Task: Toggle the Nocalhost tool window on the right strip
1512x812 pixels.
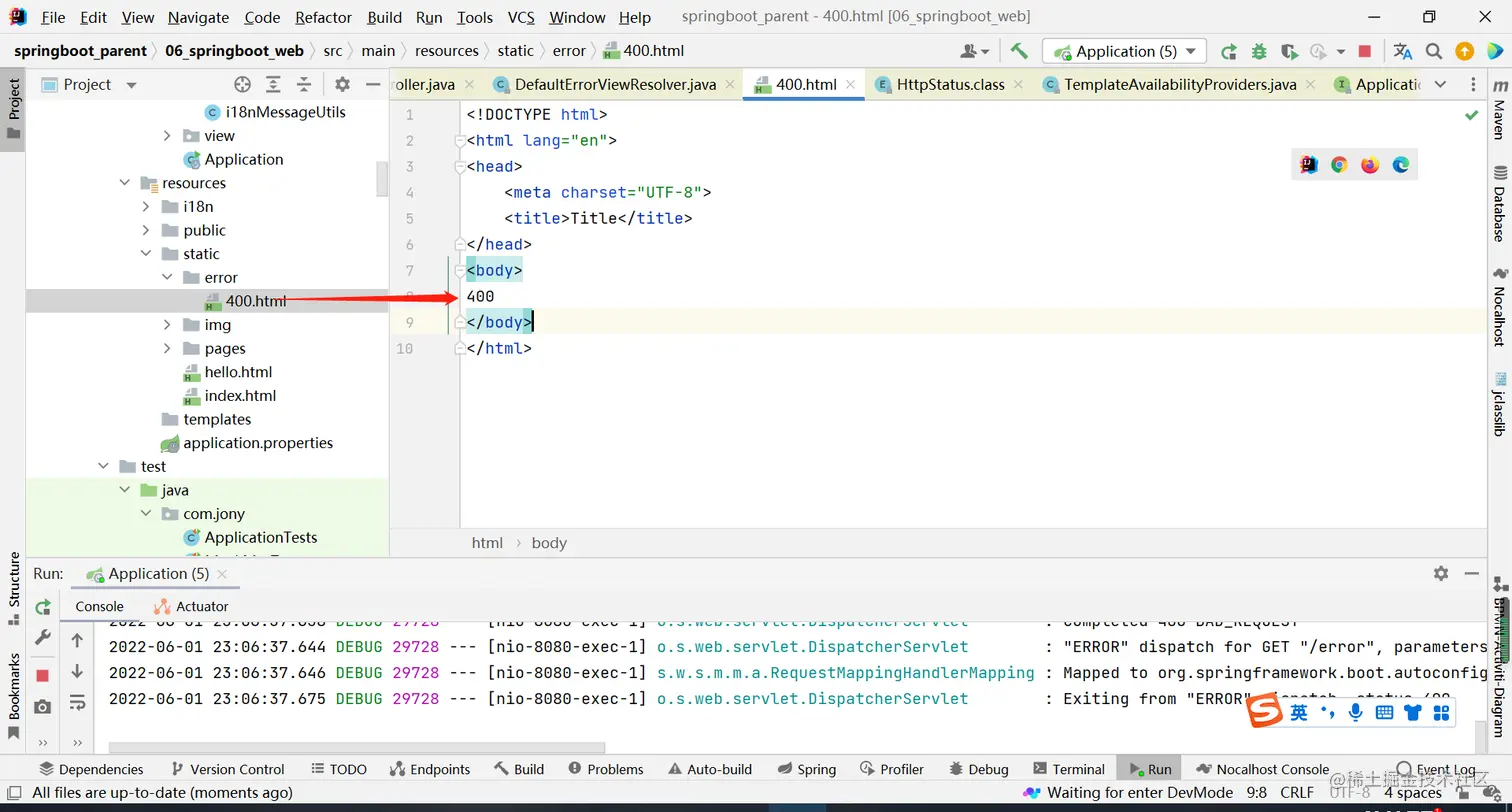Action: [1499, 307]
